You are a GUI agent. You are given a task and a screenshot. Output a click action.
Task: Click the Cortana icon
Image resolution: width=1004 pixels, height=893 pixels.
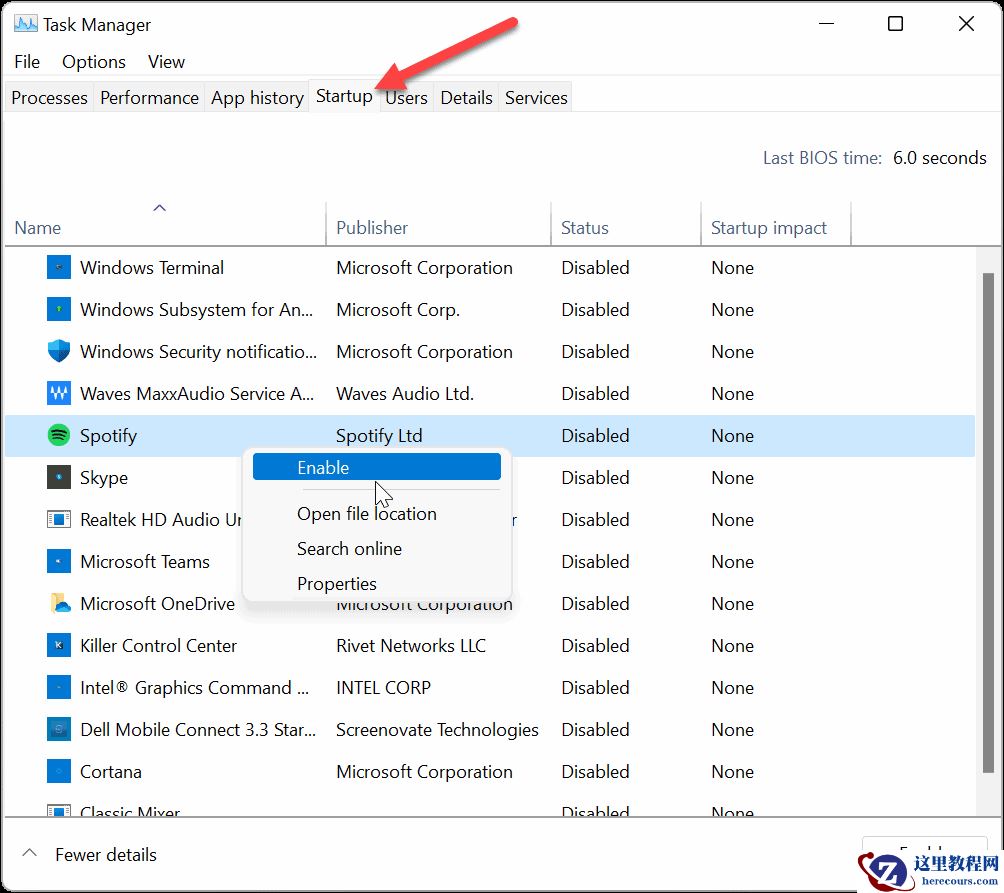pyautogui.click(x=59, y=771)
